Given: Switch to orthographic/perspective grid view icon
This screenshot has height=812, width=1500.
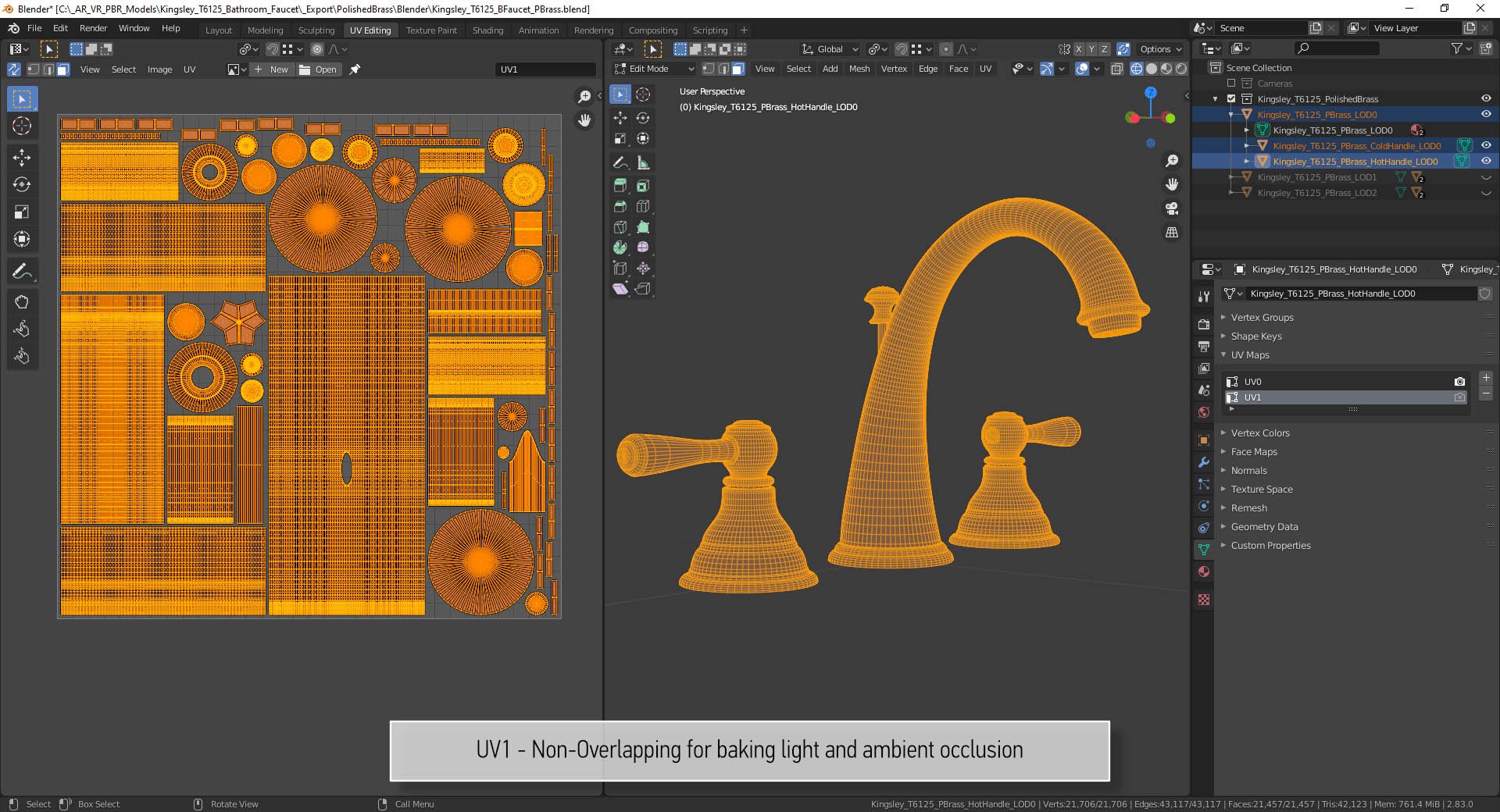Looking at the screenshot, I should (1172, 233).
